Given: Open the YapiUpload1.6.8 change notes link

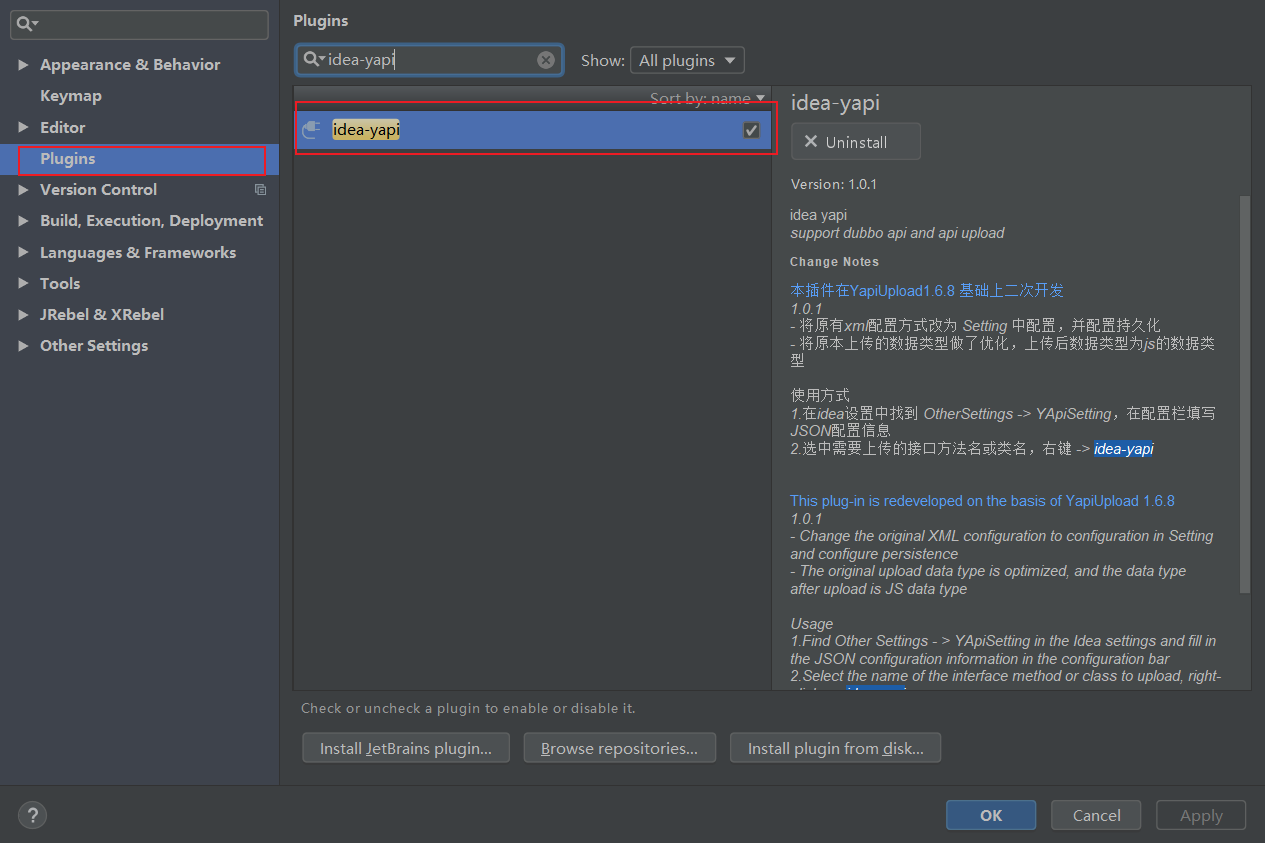Looking at the screenshot, I should [926, 290].
